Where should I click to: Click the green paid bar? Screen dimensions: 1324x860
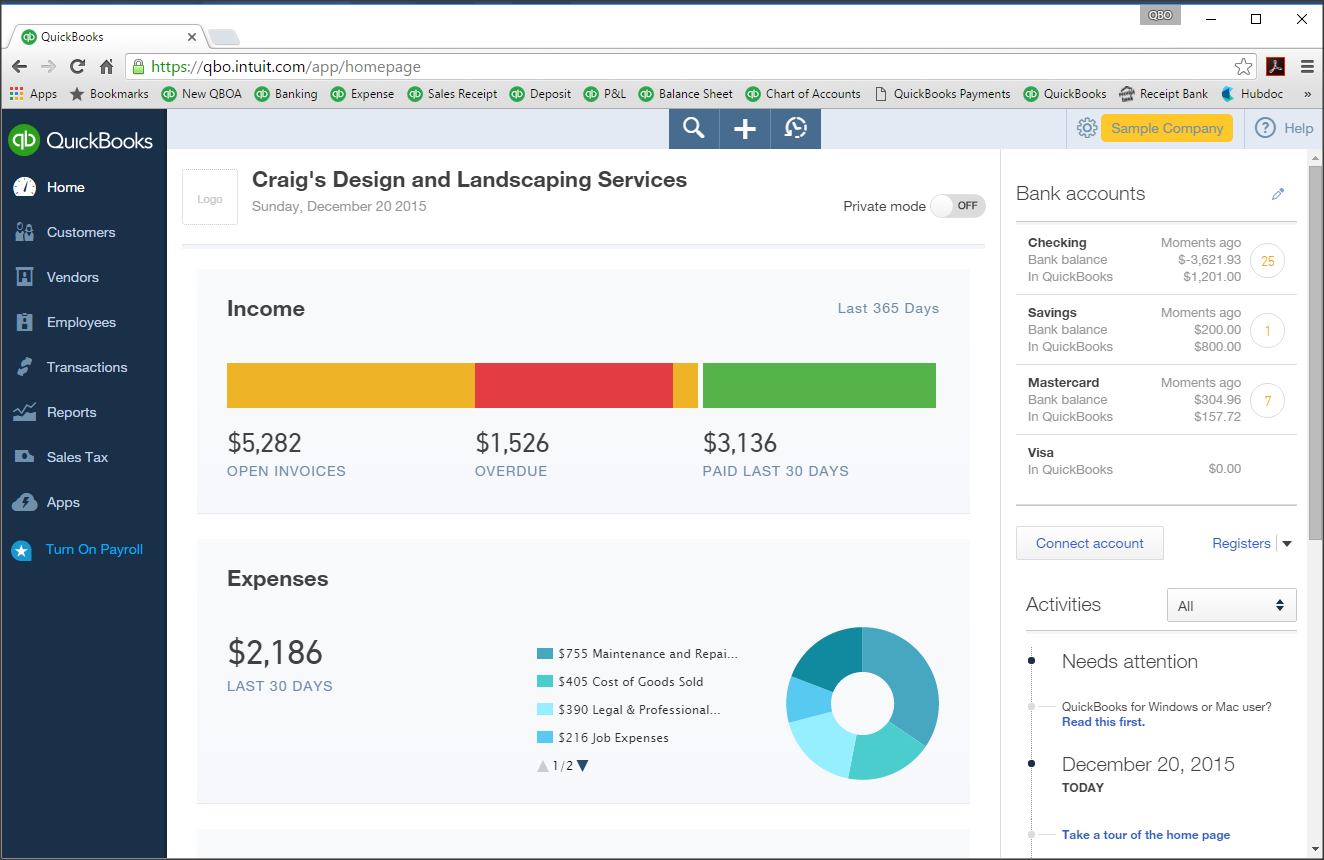pyautogui.click(x=819, y=385)
